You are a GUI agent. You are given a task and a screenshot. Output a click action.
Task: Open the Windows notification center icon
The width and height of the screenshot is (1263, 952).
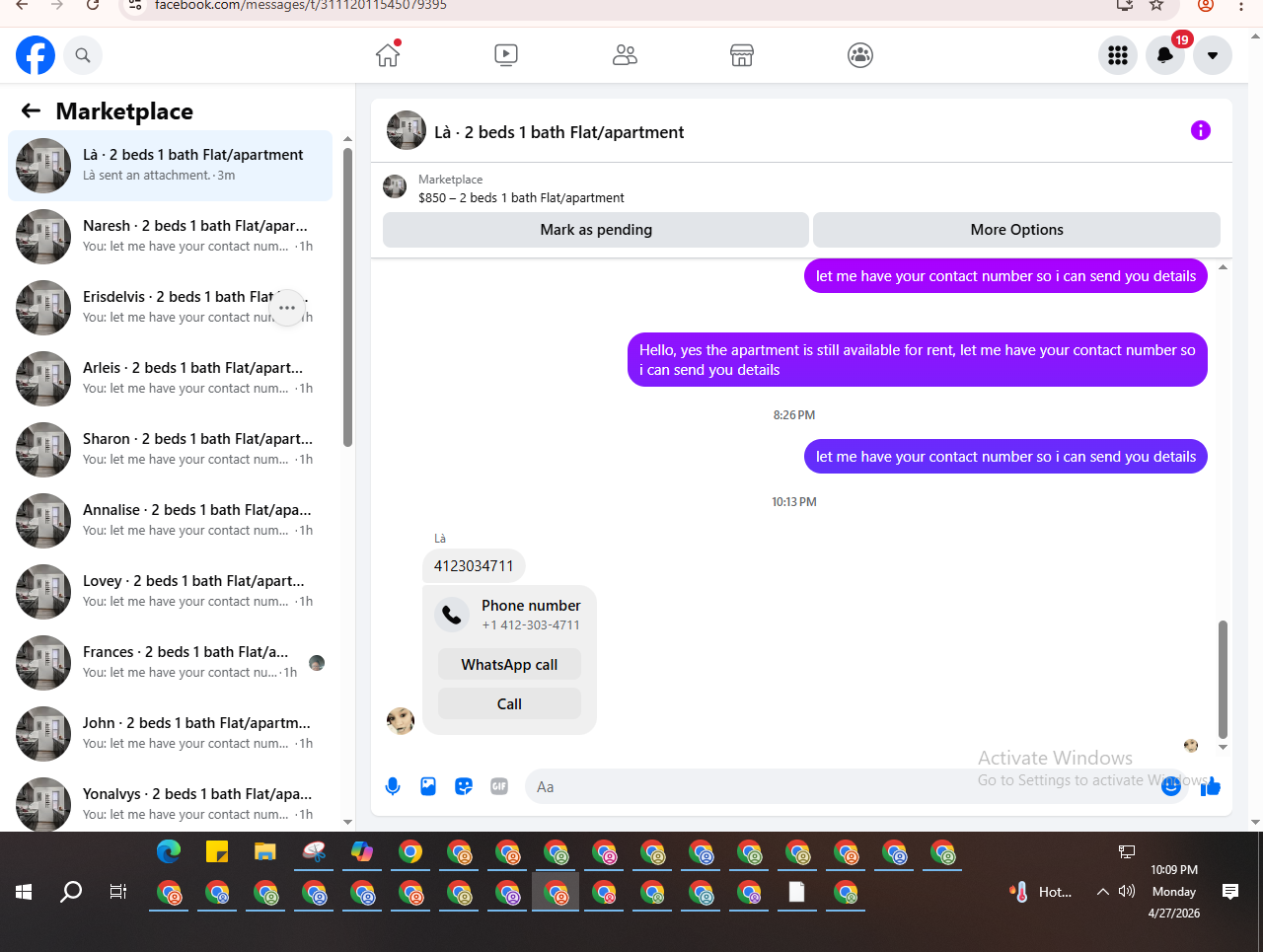1230,892
